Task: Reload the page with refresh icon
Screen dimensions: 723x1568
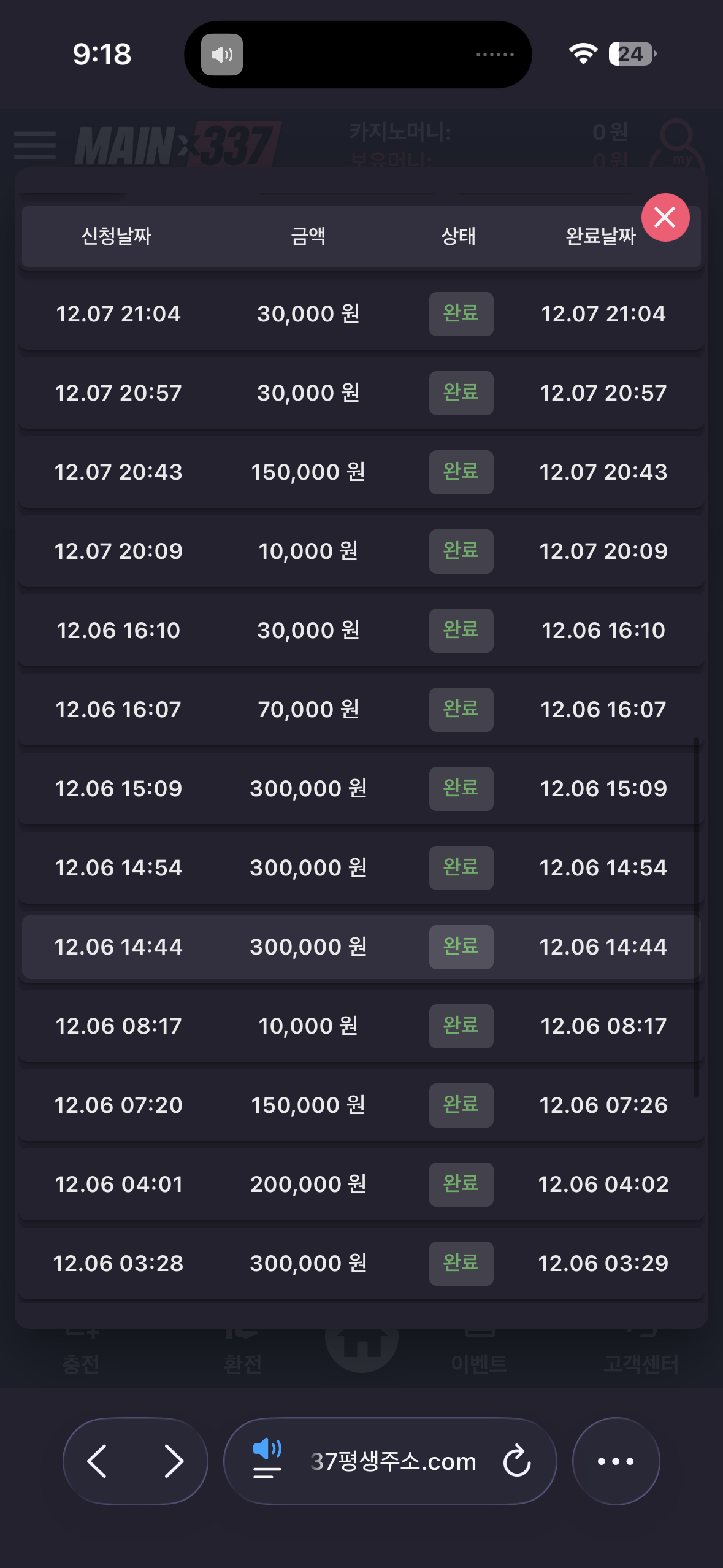Action: [516, 1461]
